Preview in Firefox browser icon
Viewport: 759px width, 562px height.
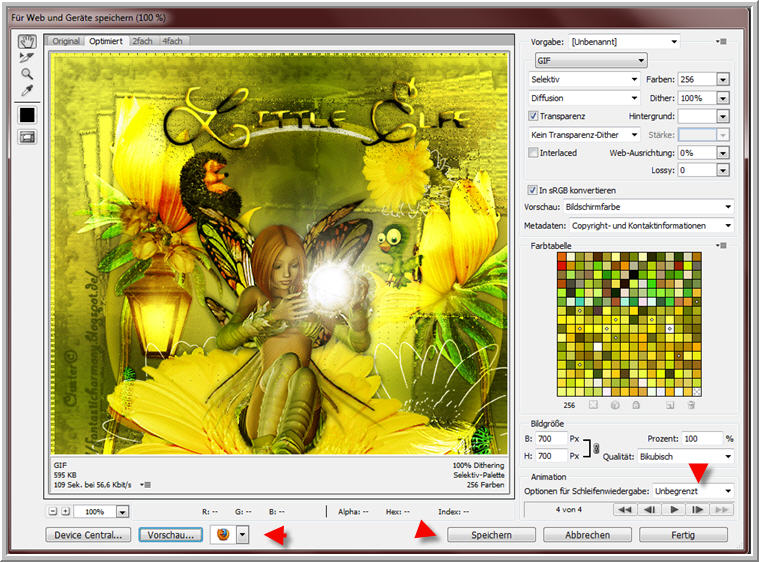click(x=223, y=534)
